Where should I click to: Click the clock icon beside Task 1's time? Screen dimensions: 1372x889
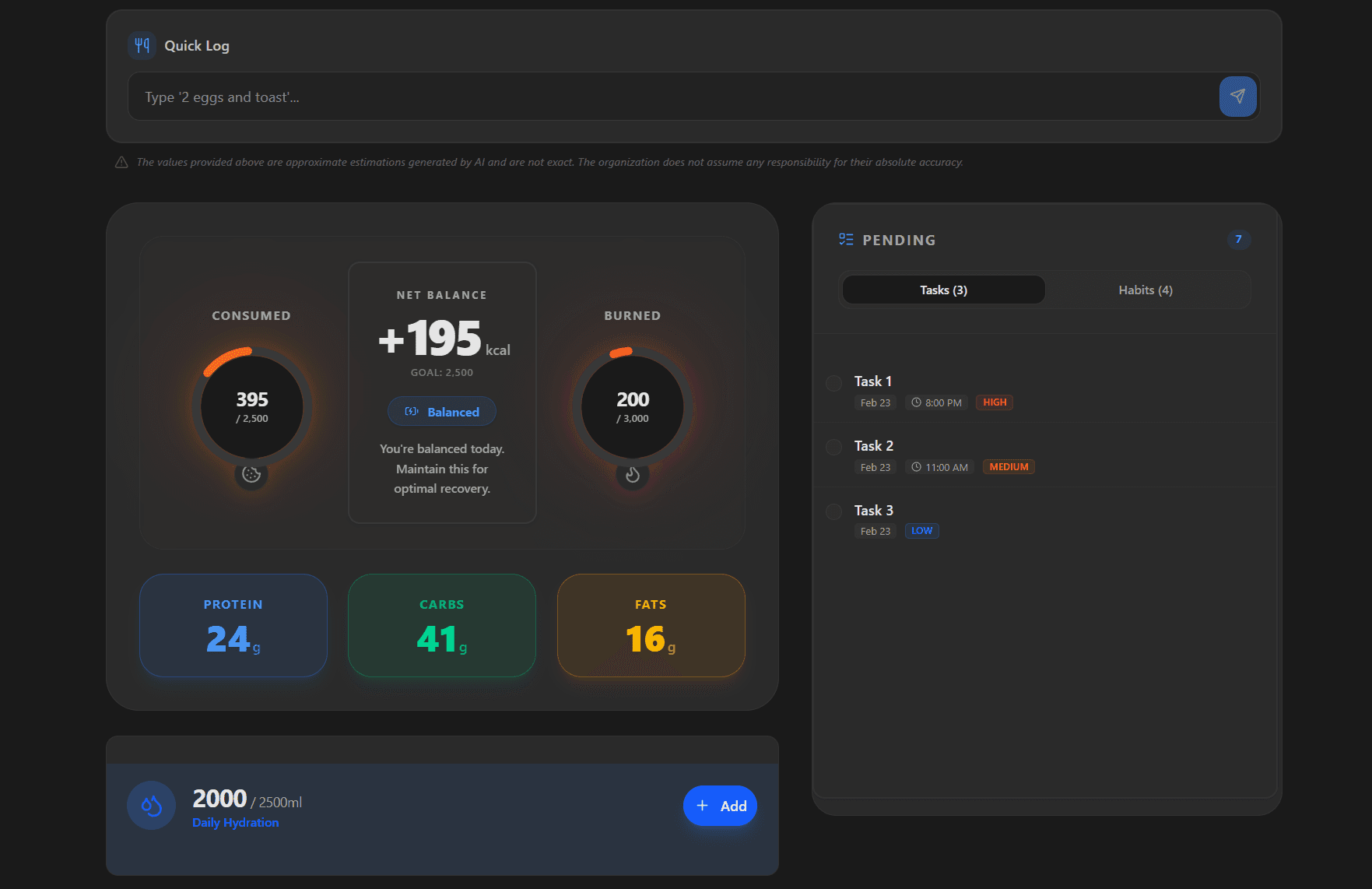(917, 402)
